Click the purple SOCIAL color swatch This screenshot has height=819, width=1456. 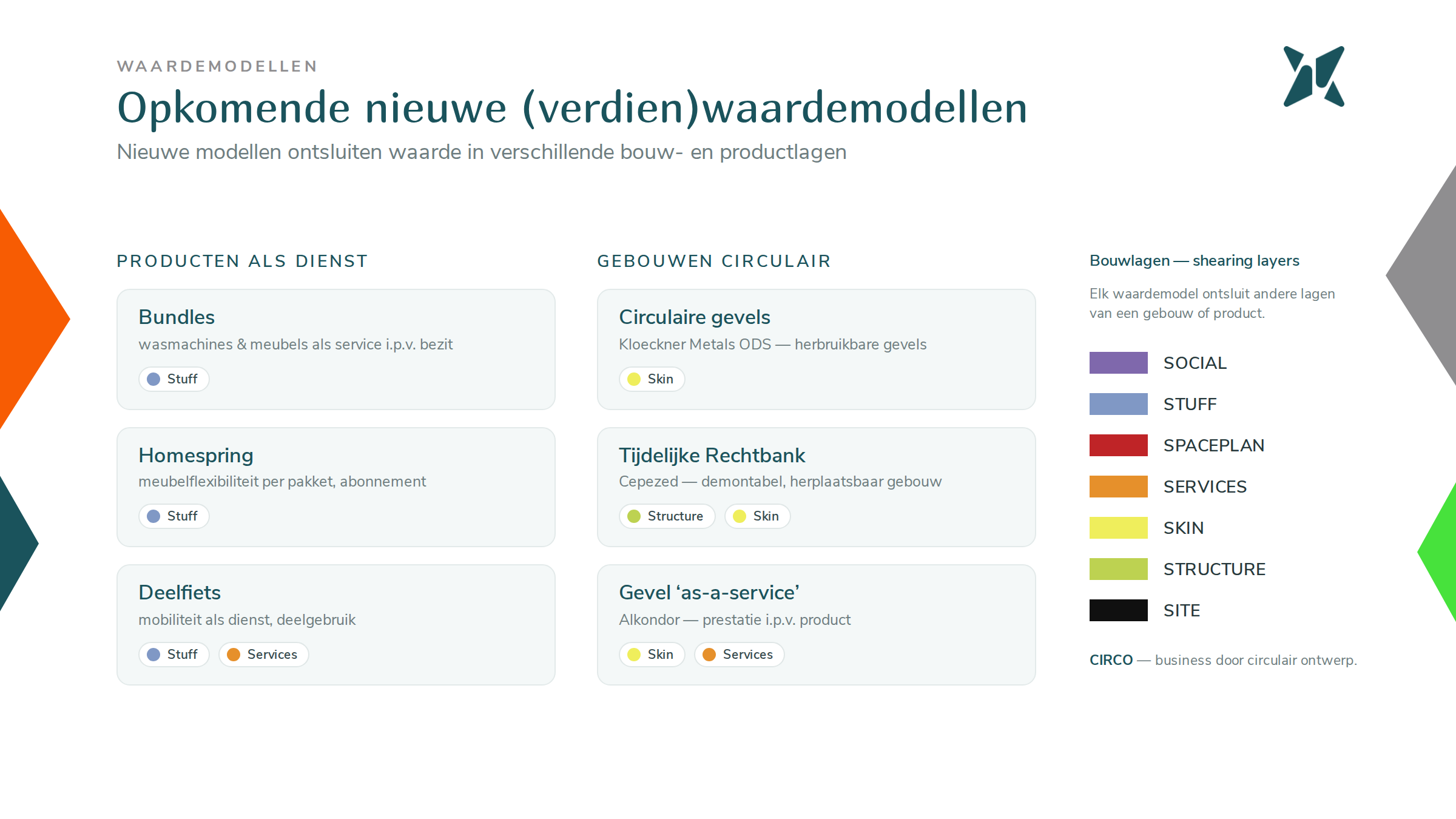pyautogui.click(x=1119, y=363)
